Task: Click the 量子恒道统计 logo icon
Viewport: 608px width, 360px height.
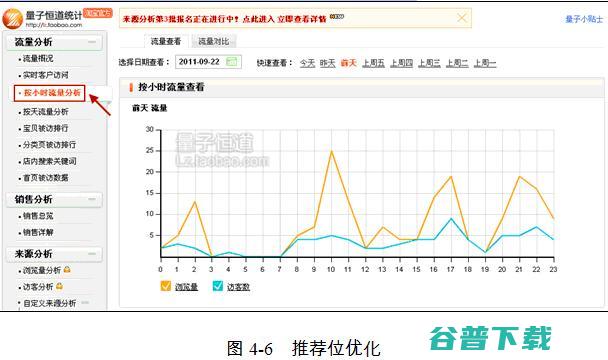Action: pos(12,18)
